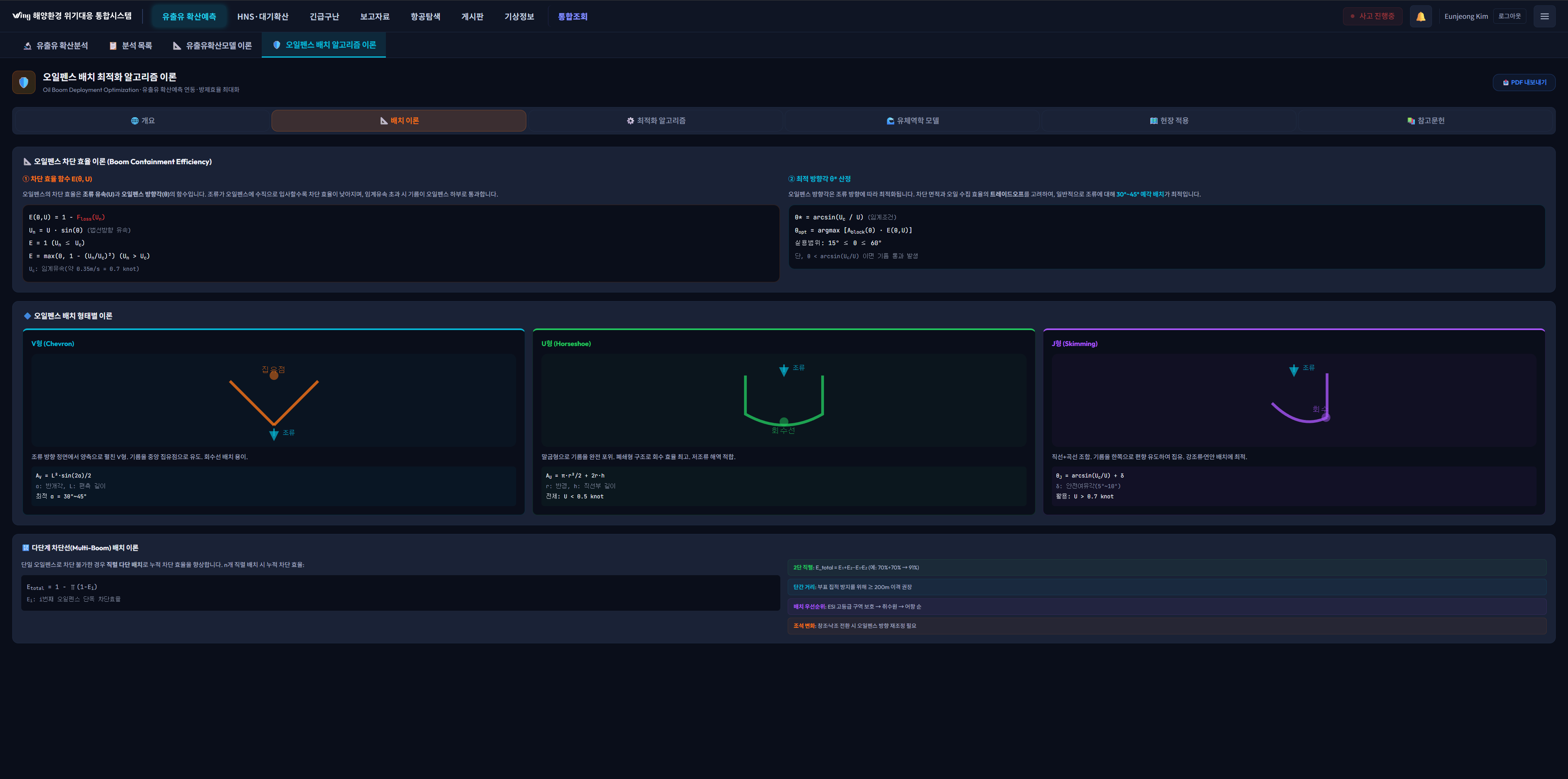Image resolution: width=1568 pixels, height=779 pixels.
Task: Click the 로그아웃 button
Action: [x=1509, y=16]
